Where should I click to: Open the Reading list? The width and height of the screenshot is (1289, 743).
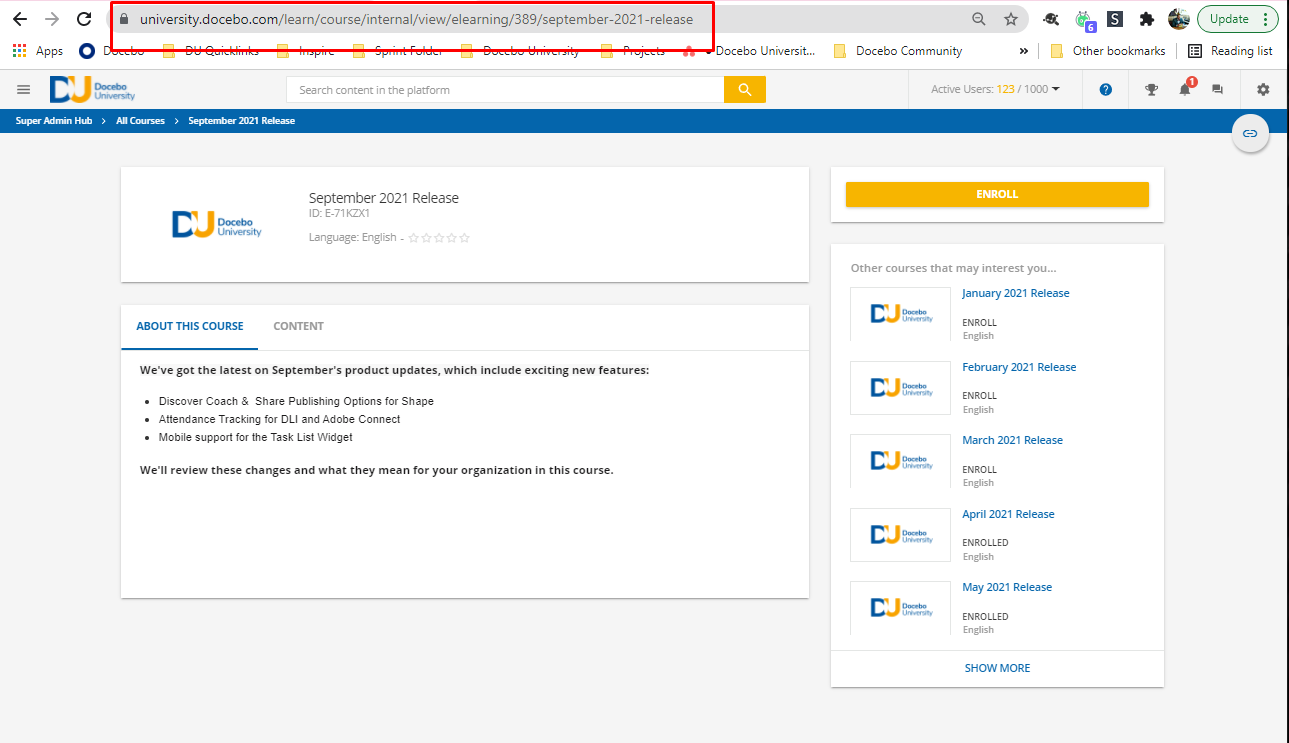[1231, 51]
